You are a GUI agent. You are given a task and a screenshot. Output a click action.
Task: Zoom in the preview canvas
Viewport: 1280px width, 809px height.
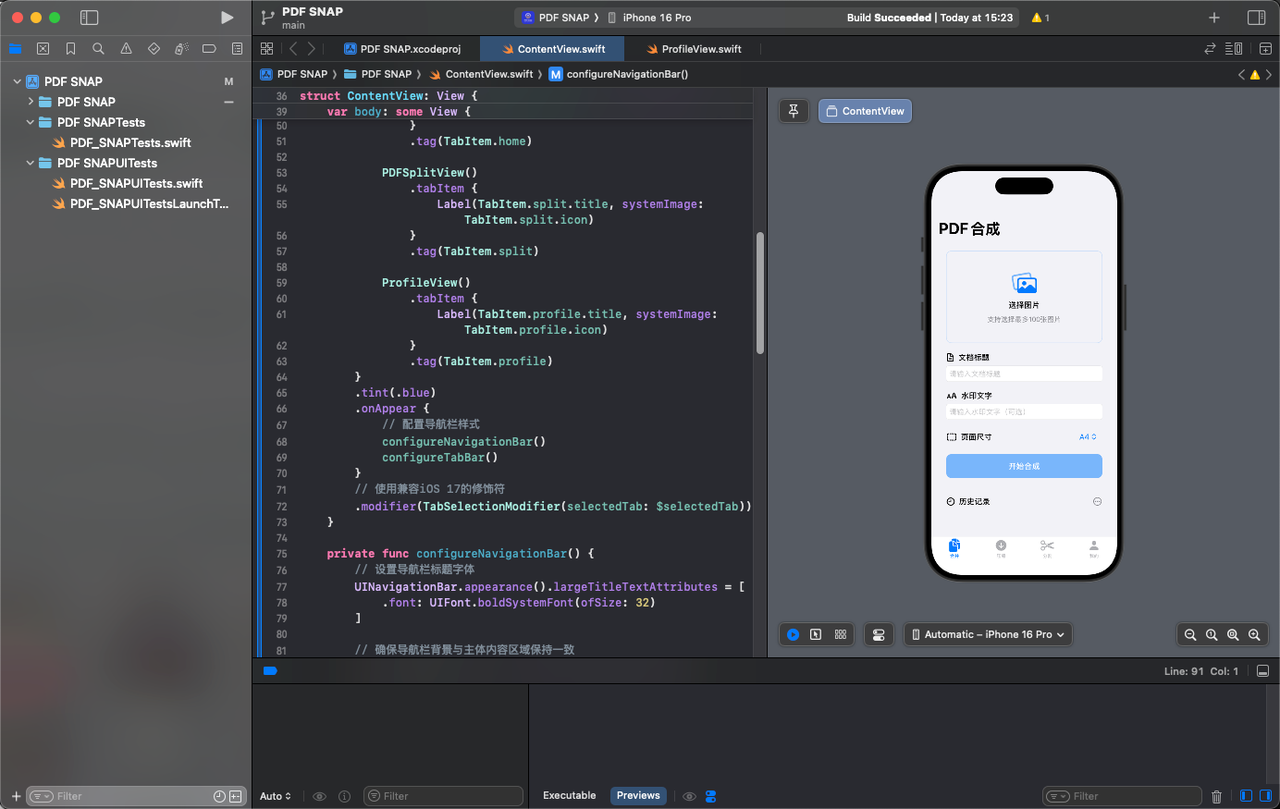[1254, 634]
